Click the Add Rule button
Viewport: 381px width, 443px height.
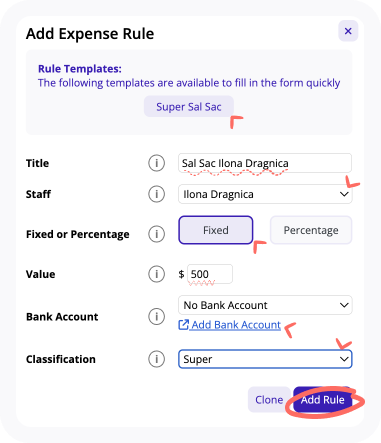point(322,399)
